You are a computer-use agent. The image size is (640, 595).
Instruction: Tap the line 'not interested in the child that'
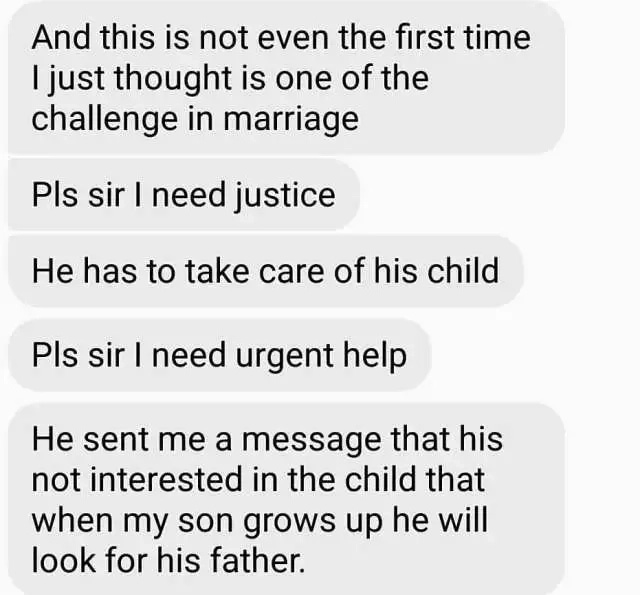pos(258,480)
